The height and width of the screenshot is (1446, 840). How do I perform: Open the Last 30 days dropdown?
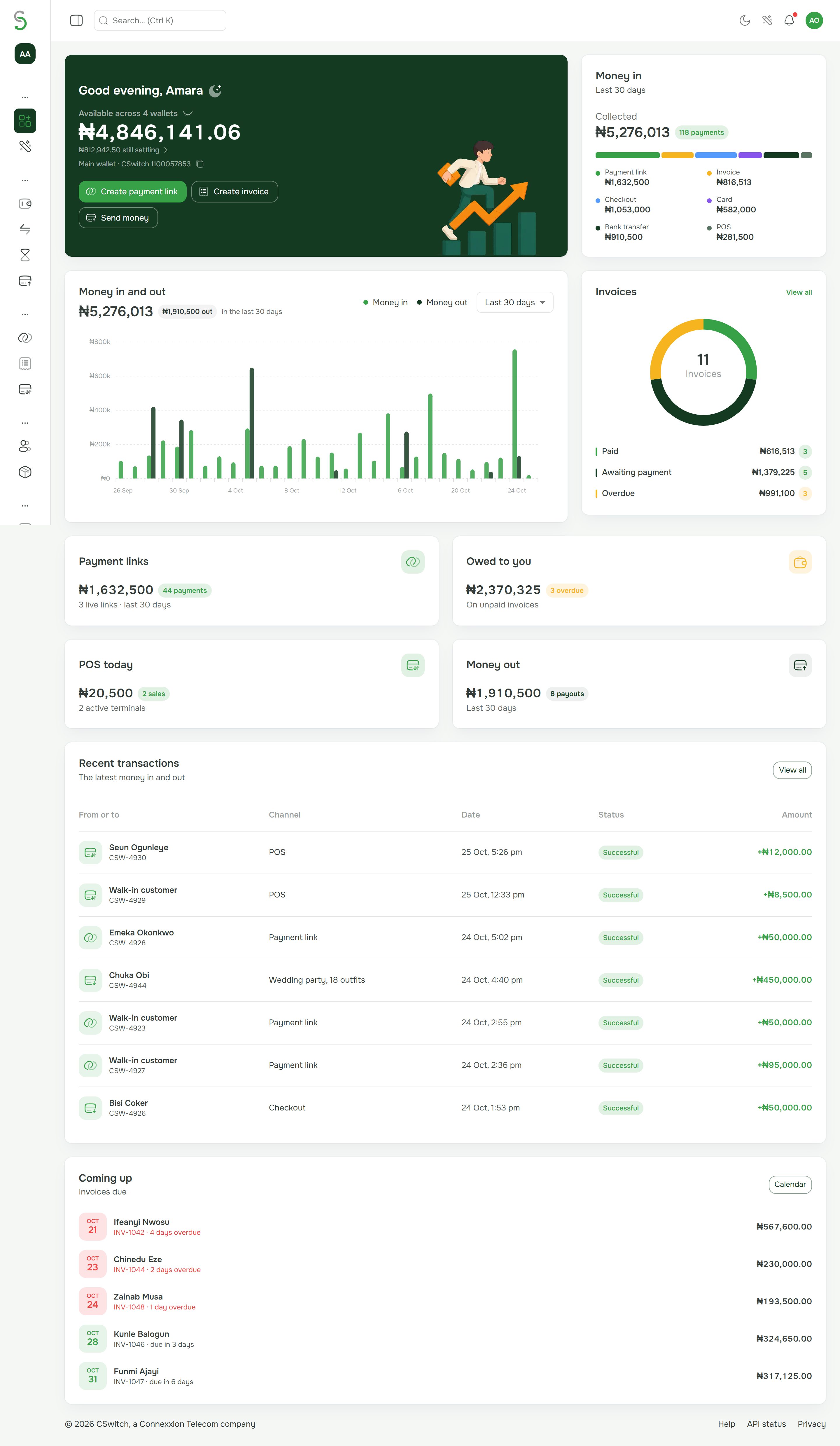click(x=515, y=302)
